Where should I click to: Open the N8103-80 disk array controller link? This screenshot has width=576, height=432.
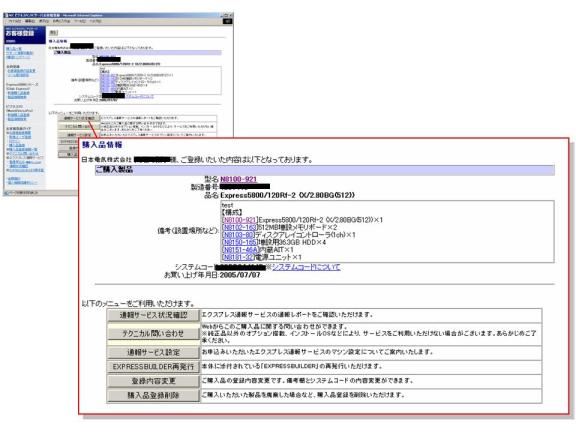(x=239, y=235)
